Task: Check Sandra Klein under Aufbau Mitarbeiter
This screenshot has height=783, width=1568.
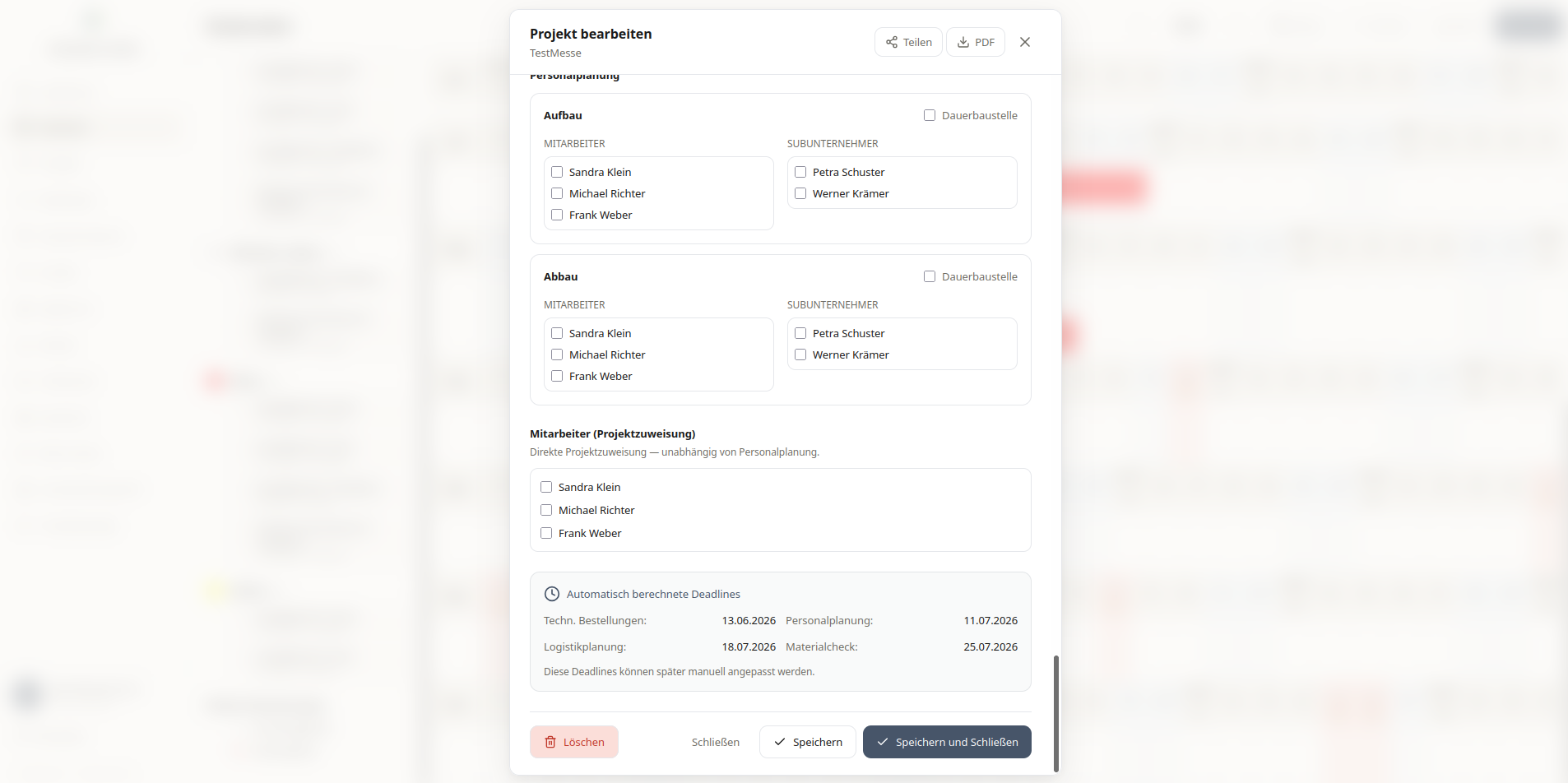Action: tap(557, 172)
